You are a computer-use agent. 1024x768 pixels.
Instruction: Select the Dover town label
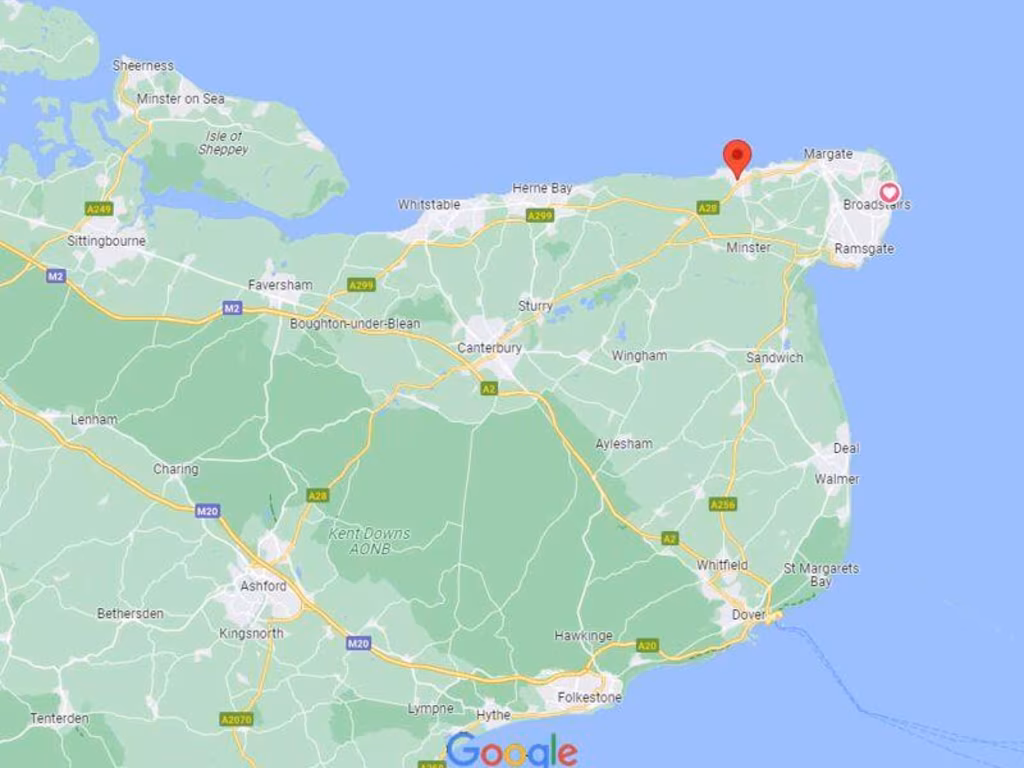tap(748, 615)
